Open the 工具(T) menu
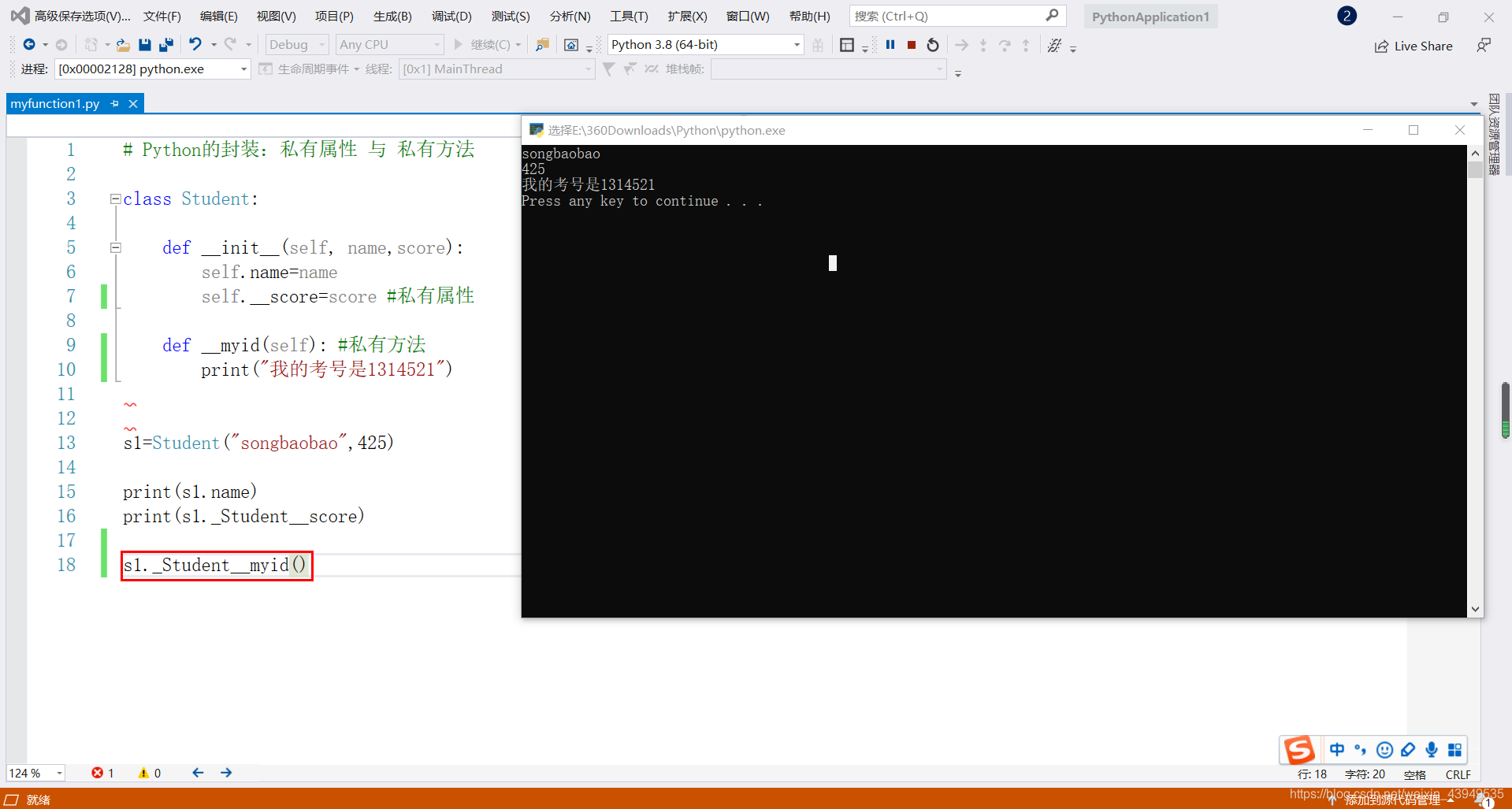1512x809 pixels. pos(629,16)
